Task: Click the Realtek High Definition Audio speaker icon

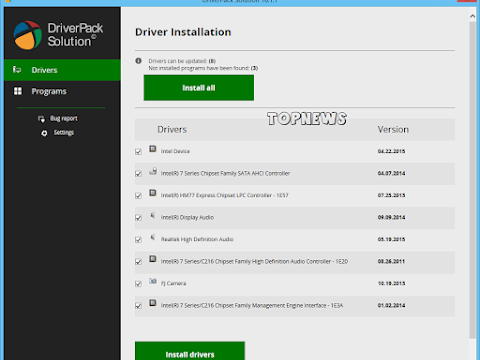Action: click(x=153, y=237)
